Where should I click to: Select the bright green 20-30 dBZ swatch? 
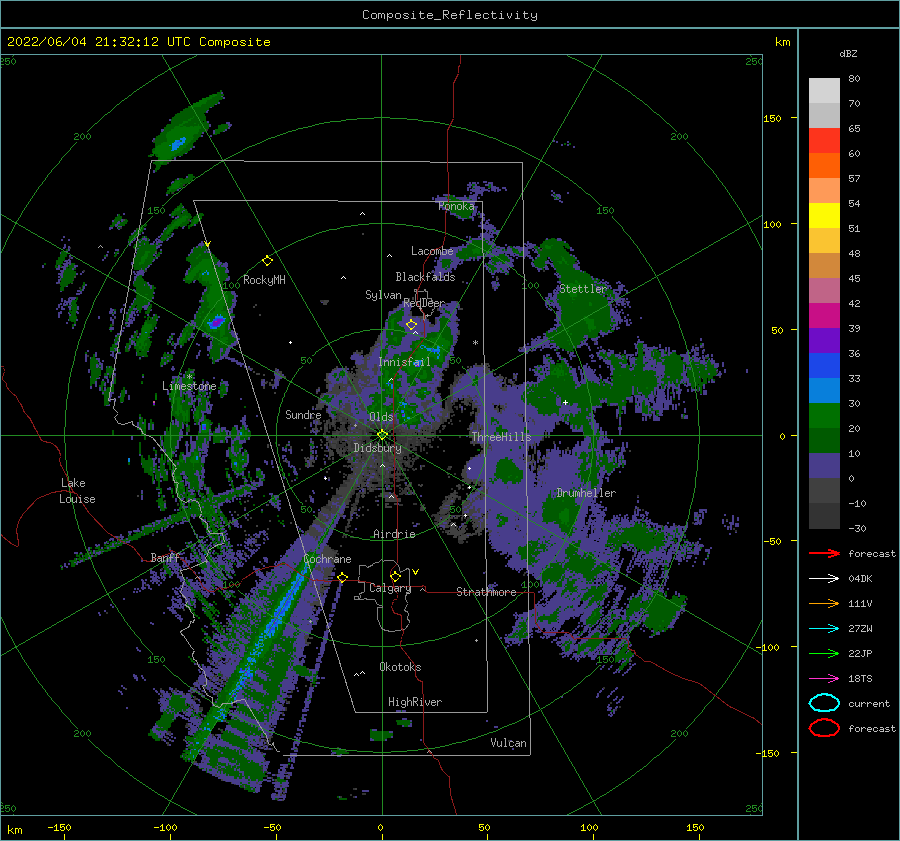pyautogui.click(x=824, y=416)
